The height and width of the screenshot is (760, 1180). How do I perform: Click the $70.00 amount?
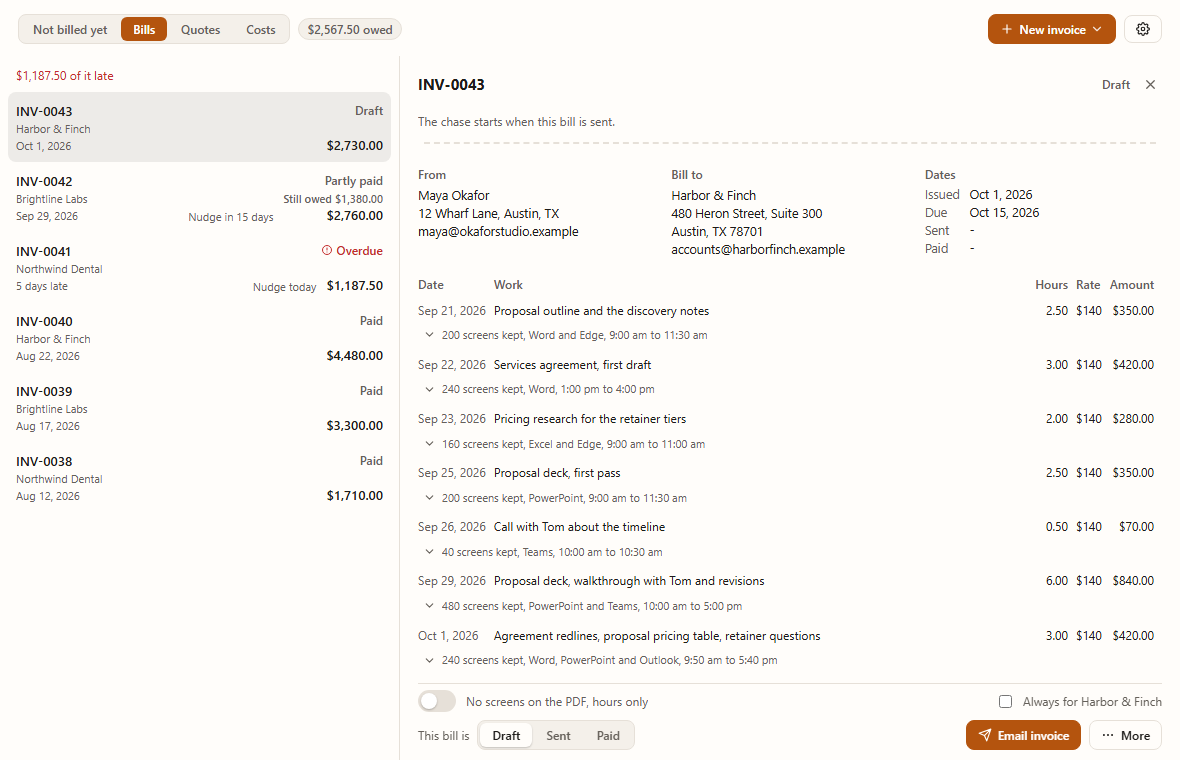(x=1136, y=527)
